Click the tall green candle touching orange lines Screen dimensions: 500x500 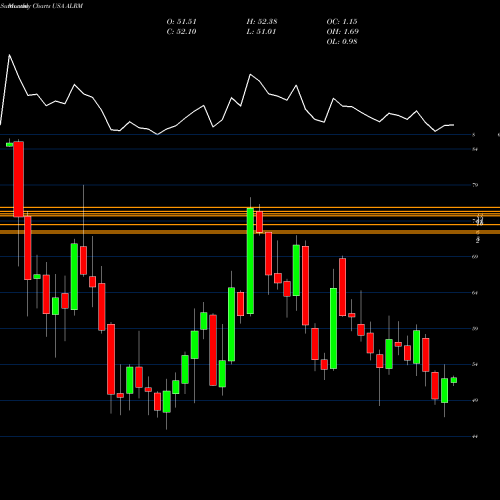(x=250, y=261)
